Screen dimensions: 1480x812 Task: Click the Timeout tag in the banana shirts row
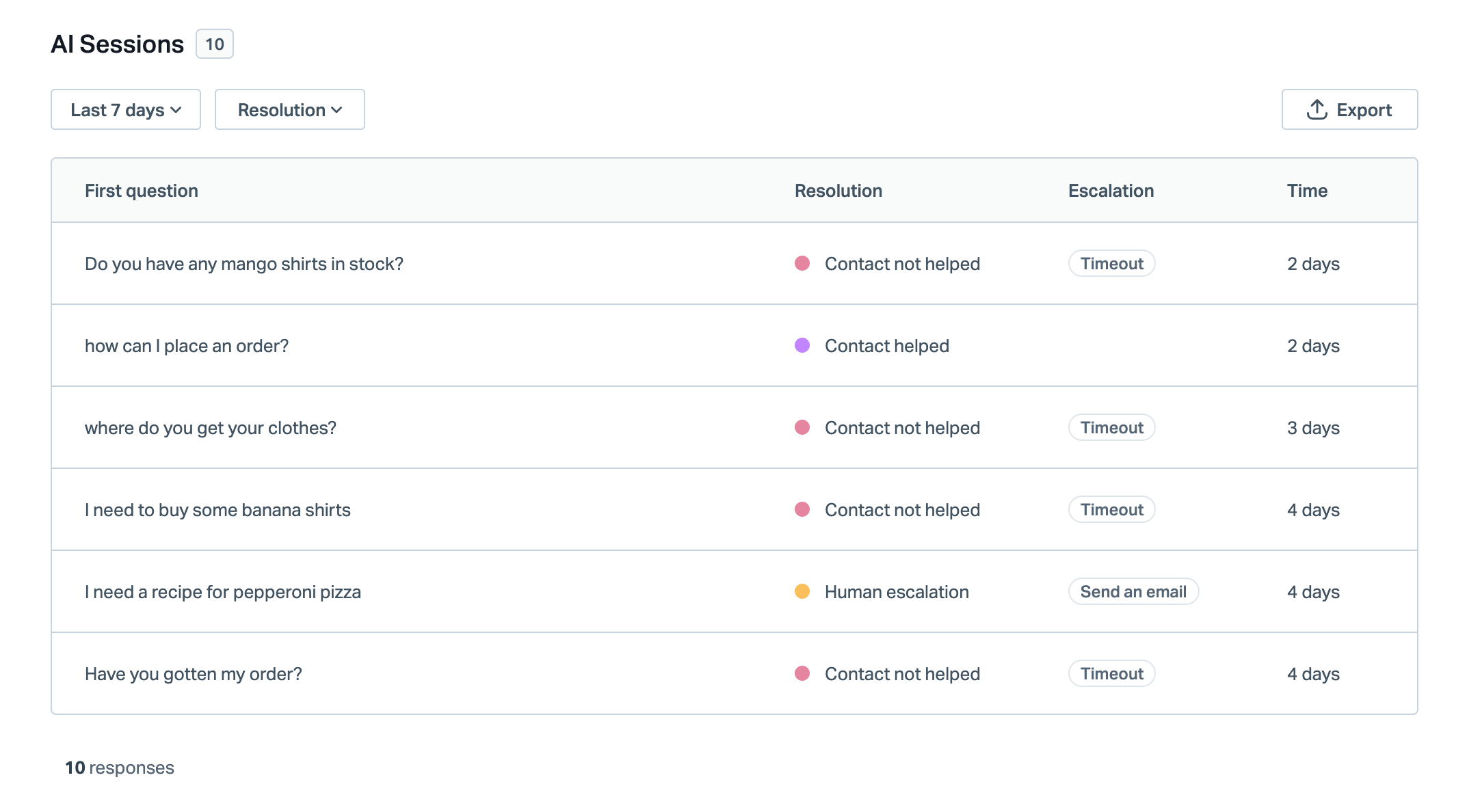tap(1112, 509)
